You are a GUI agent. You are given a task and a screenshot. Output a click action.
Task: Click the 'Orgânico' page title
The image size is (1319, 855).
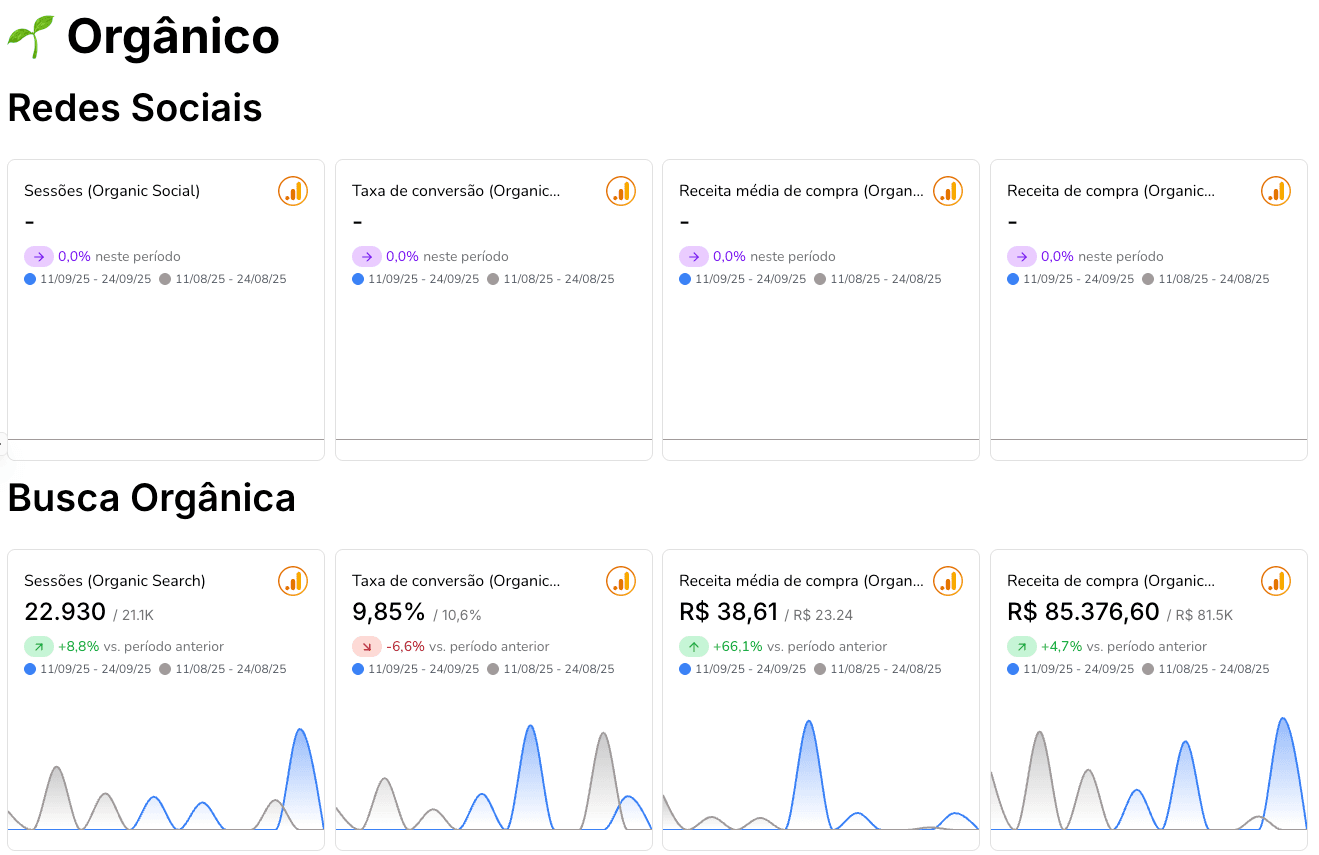[173, 37]
